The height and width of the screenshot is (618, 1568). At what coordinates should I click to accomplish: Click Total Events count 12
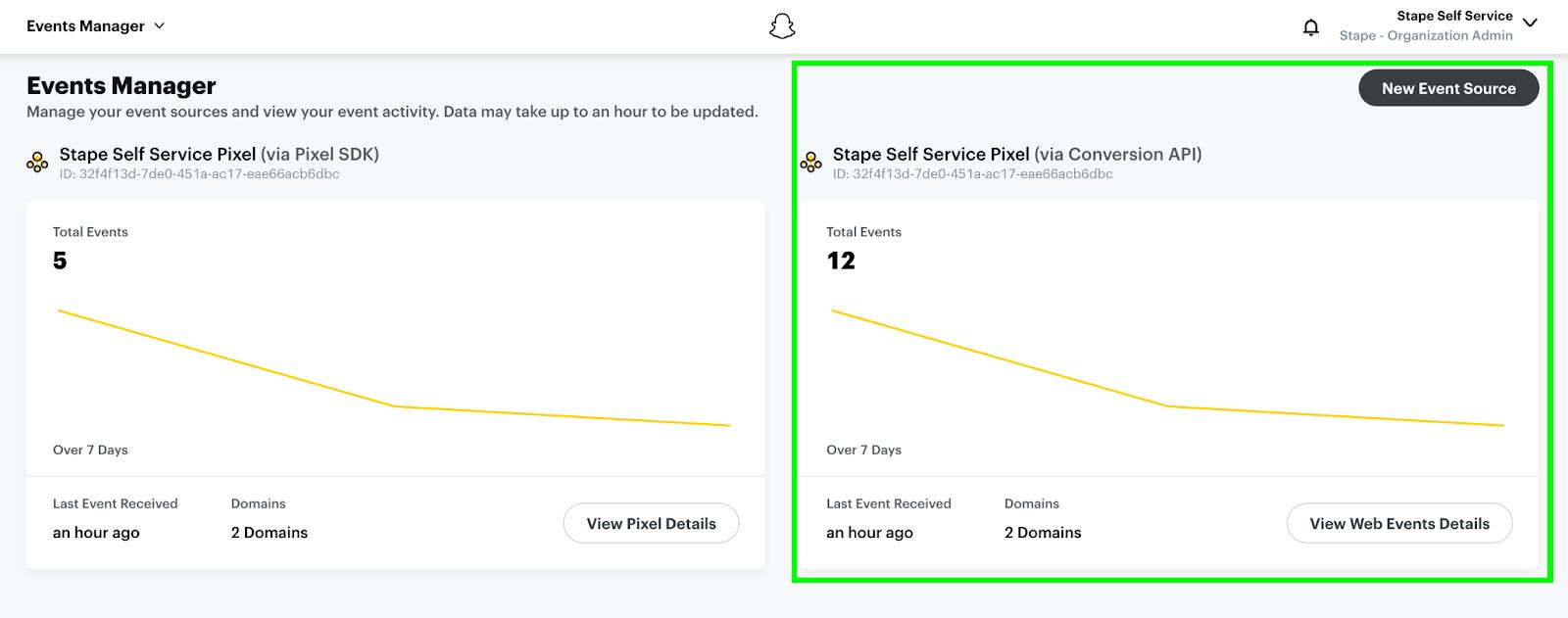coord(841,261)
